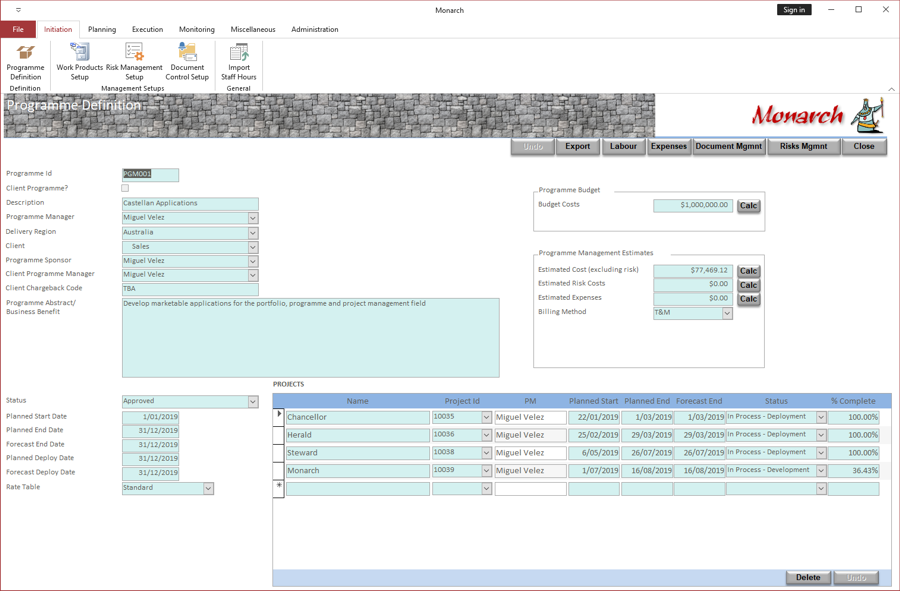Click the Steward project name cell

point(358,453)
